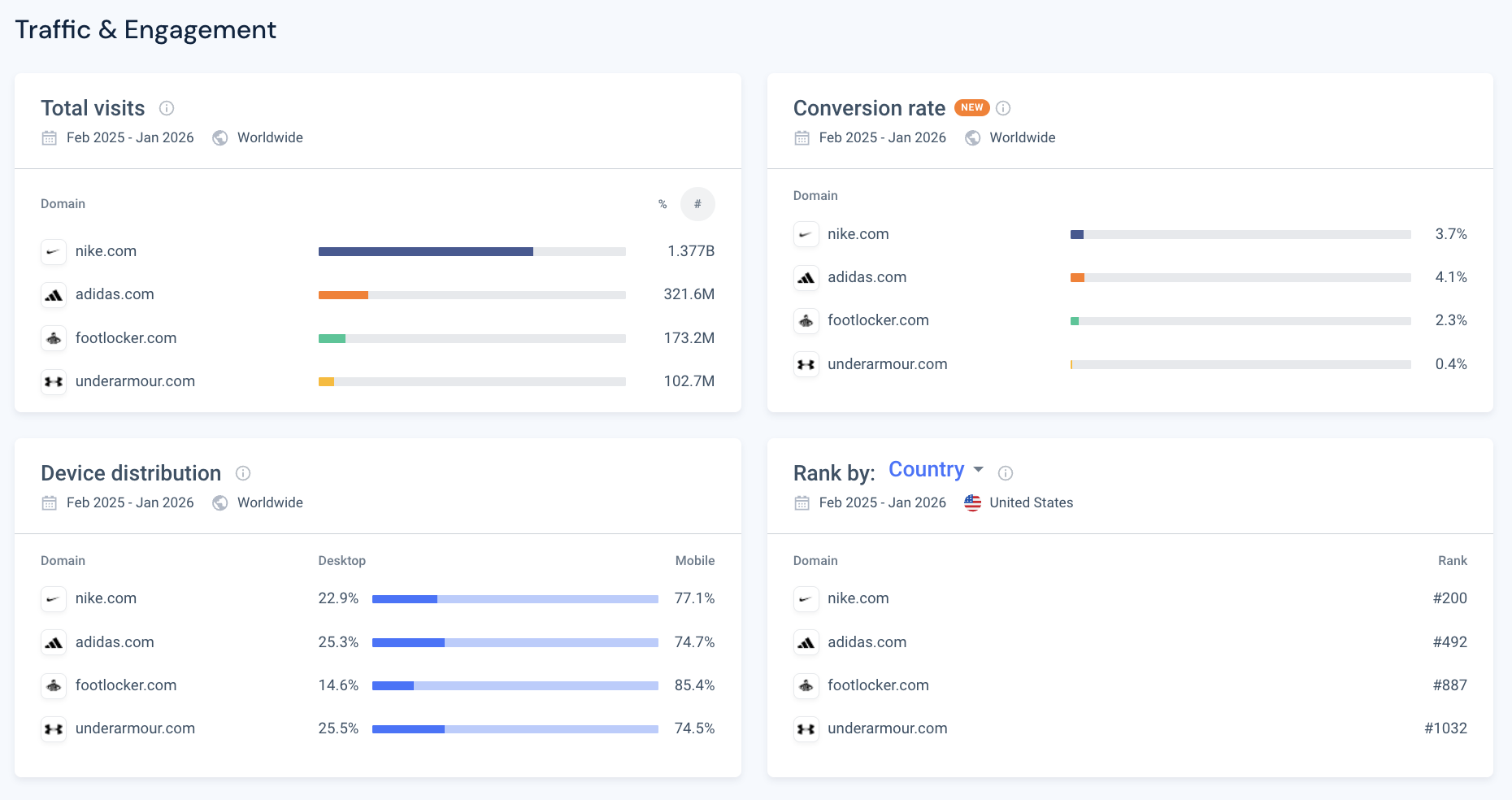
Task: Click adidas.com logo in Total visits
Action: [x=54, y=295]
